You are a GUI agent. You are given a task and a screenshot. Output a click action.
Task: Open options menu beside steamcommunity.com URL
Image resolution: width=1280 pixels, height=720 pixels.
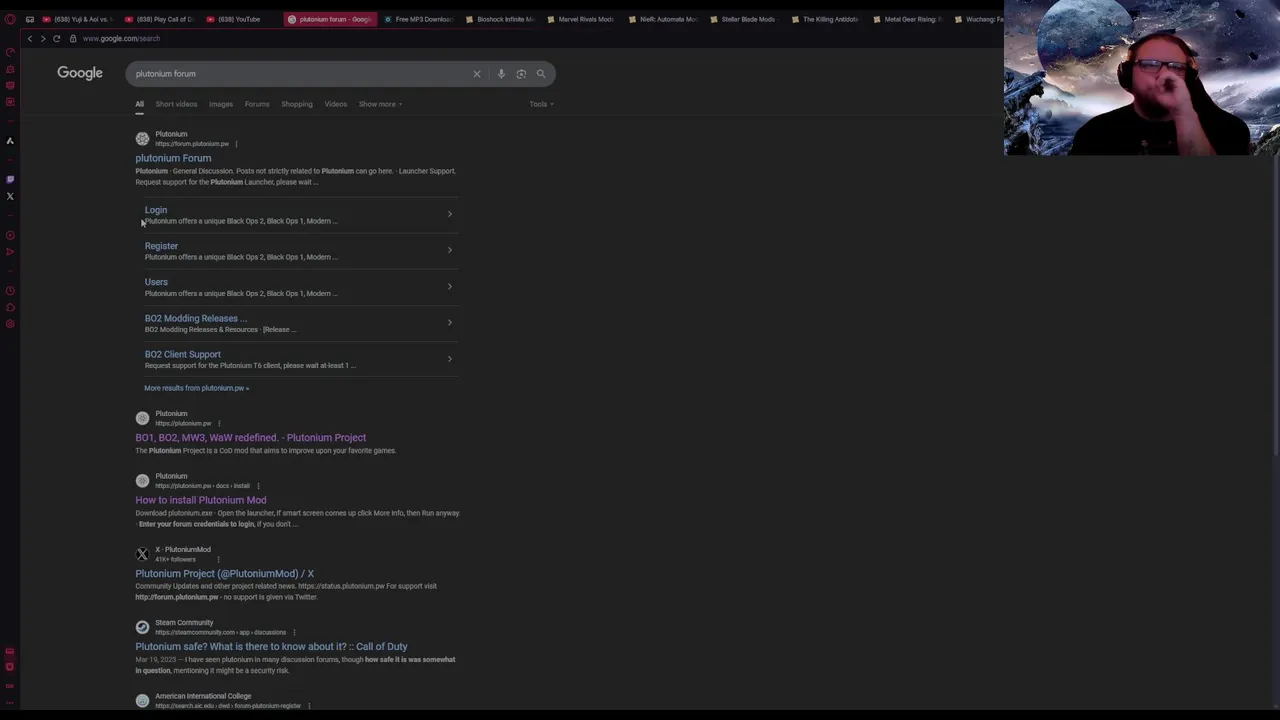coord(294,632)
